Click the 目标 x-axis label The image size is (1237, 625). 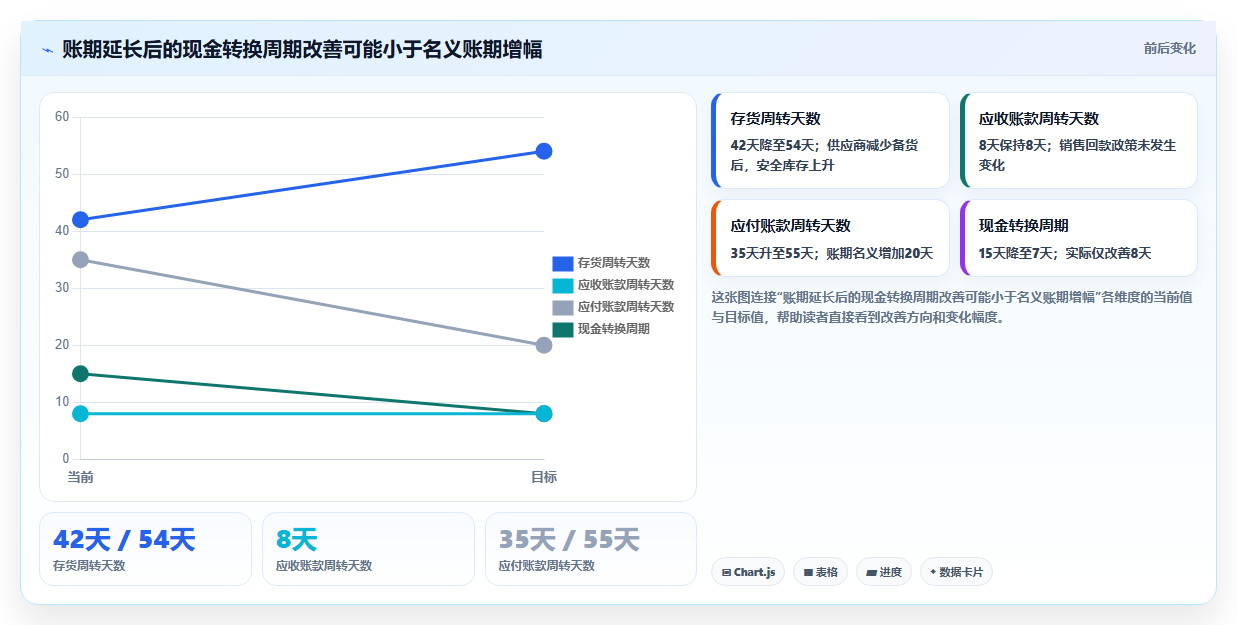544,477
